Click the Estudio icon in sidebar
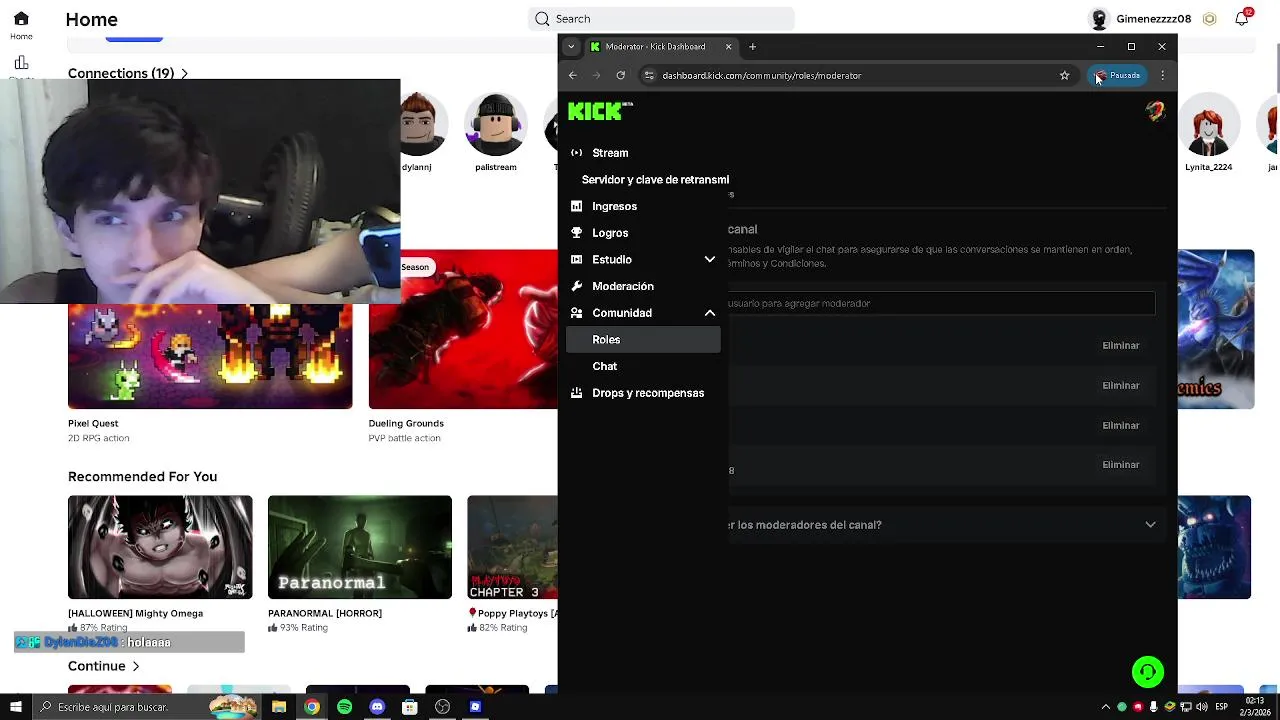1280x720 pixels. click(576, 260)
